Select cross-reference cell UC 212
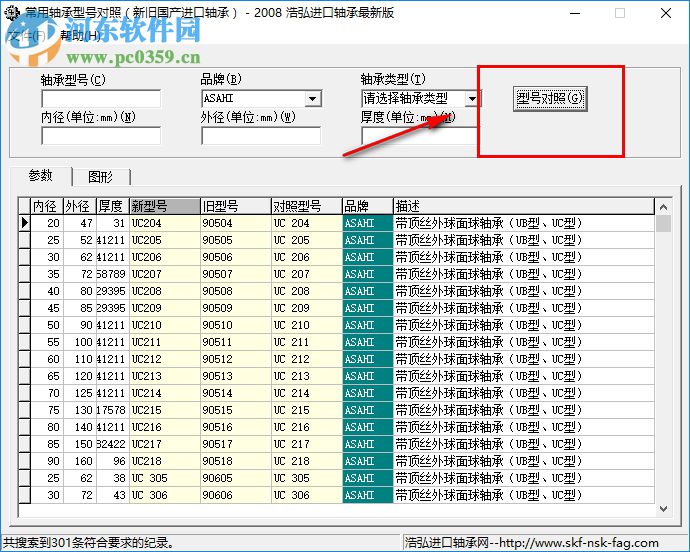690x552 pixels. (306, 359)
